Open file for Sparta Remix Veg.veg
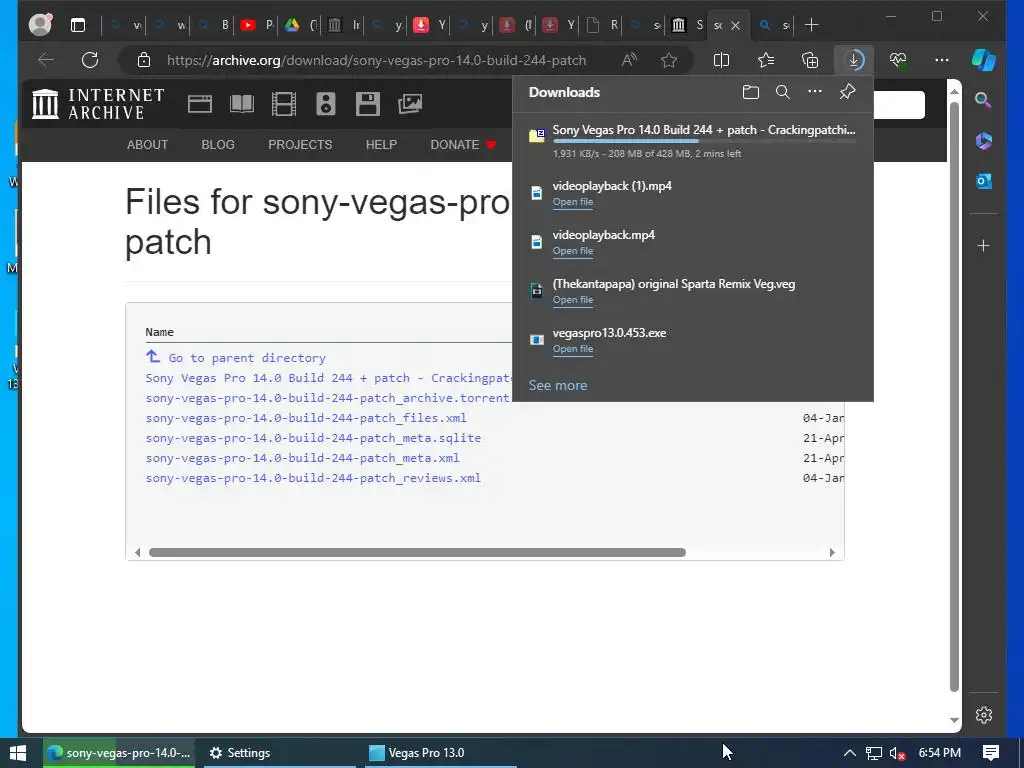Image resolution: width=1024 pixels, height=768 pixels. click(x=573, y=300)
